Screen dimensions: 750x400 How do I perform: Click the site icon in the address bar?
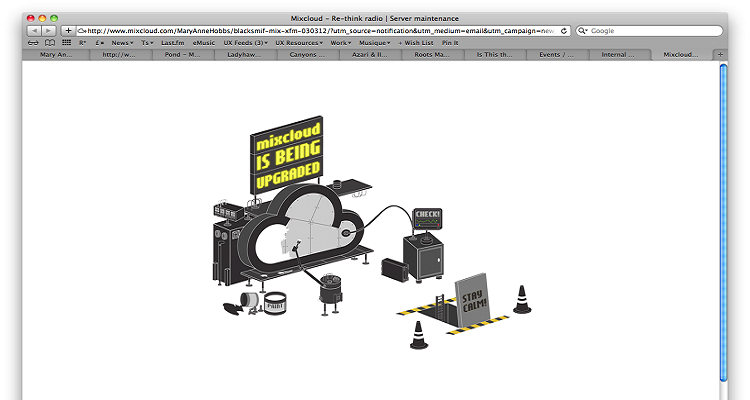(x=82, y=31)
